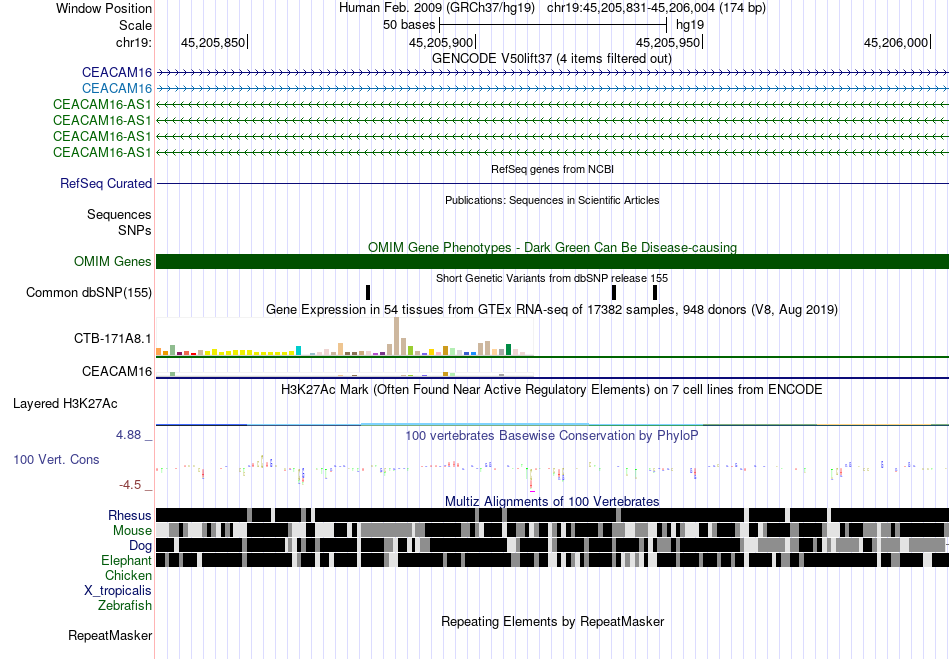The width and height of the screenshot is (950, 659).
Task: Click the cyan CTB-171A8.1 expression bar
Action: tap(299, 351)
